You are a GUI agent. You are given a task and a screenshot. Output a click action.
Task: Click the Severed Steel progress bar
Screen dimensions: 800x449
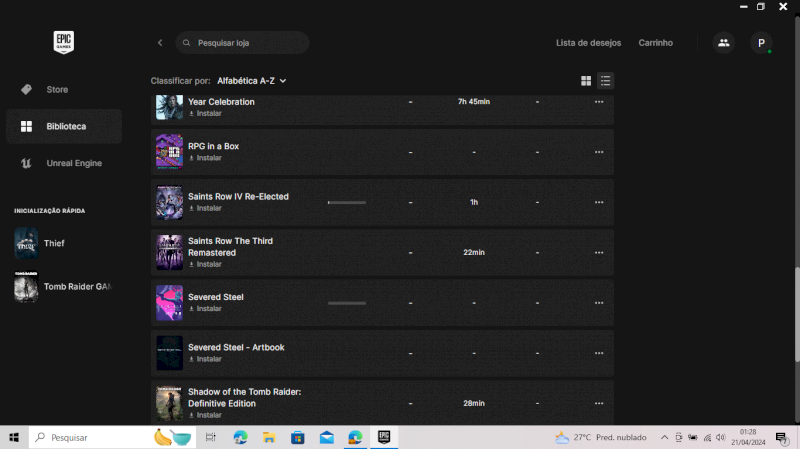[347, 303]
